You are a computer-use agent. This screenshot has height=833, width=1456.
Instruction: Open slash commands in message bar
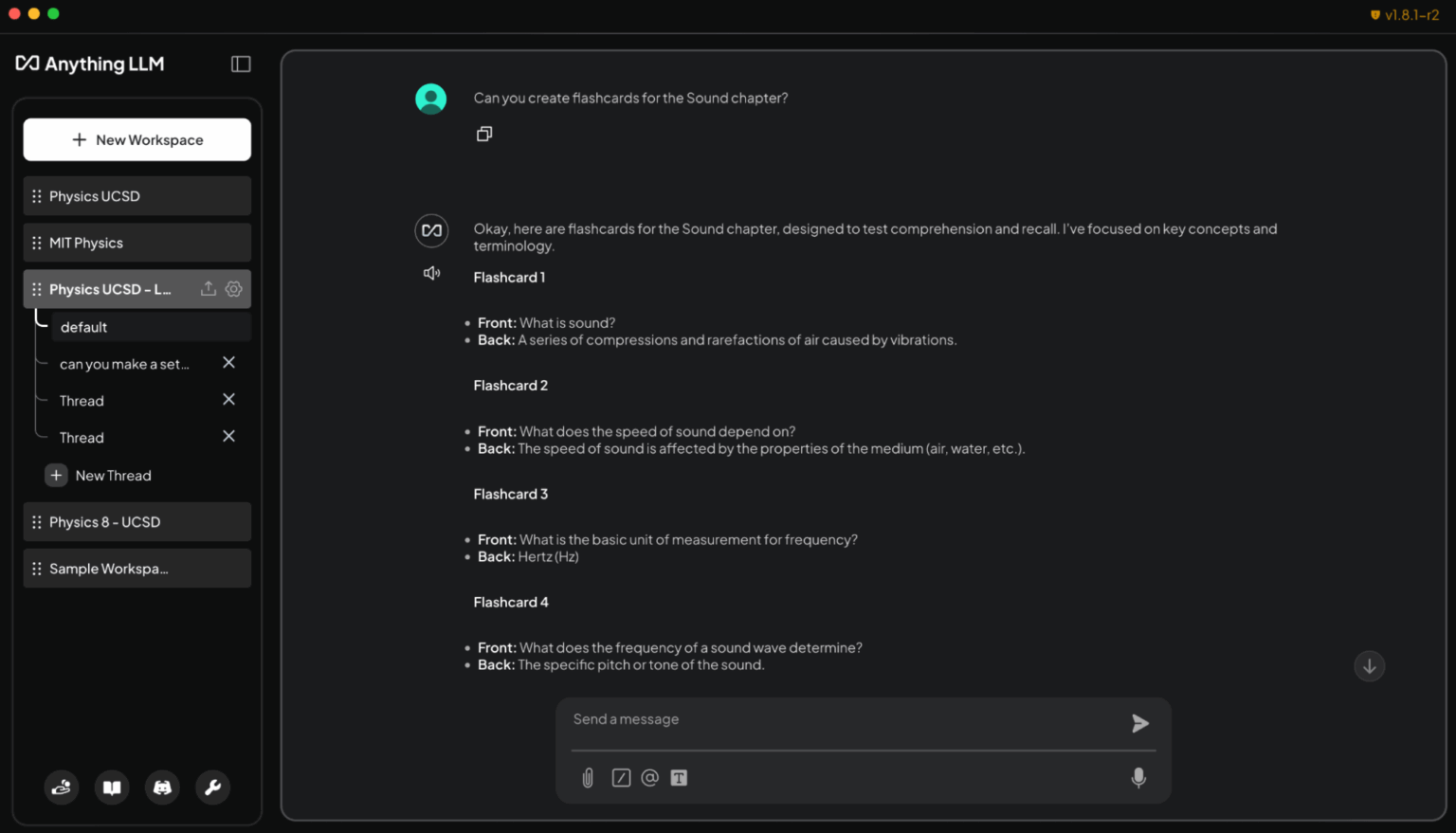pyautogui.click(x=621, y=778)
